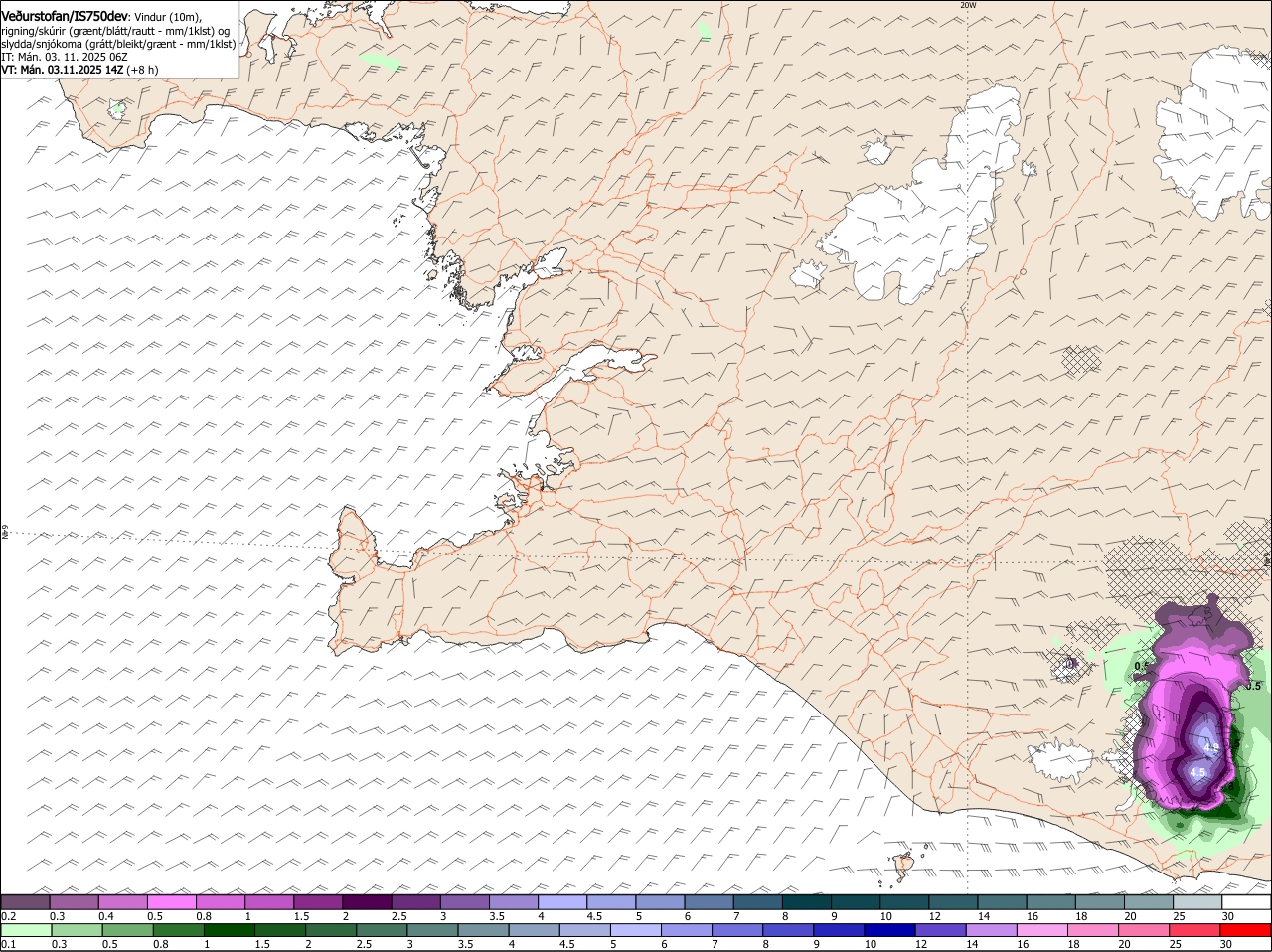
Task: Pick the crimson 25 mm swatch in rain scale
Action: coord(1195,930)
